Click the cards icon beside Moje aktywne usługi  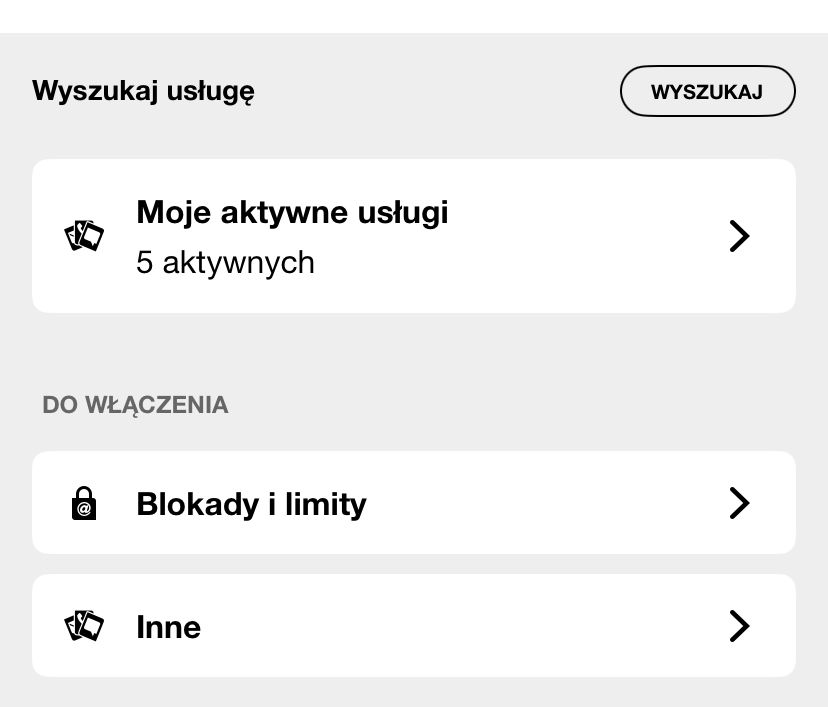point(84,236)
